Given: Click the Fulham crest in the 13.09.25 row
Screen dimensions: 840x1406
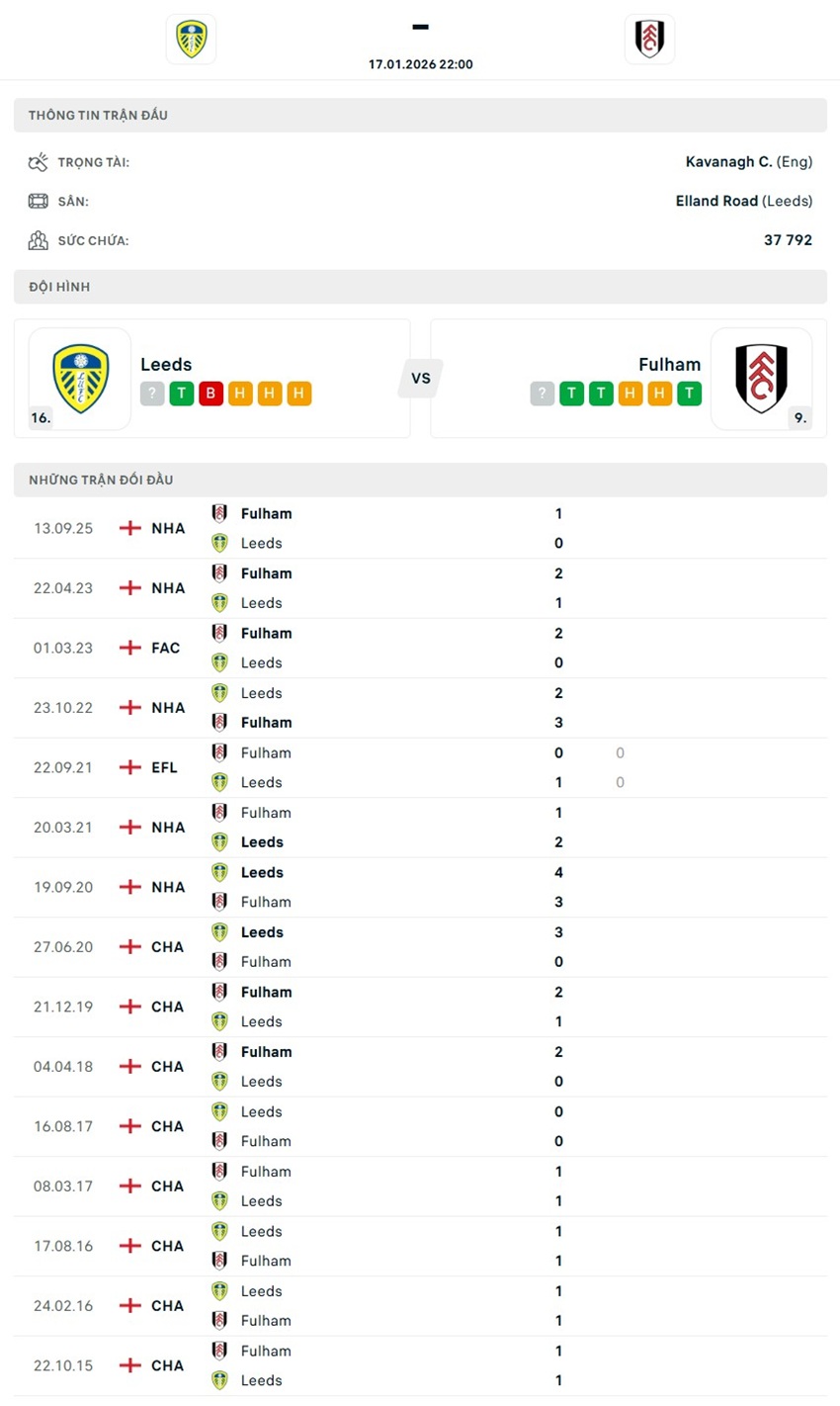Looking at the screenshot, I should coord(219,513).
